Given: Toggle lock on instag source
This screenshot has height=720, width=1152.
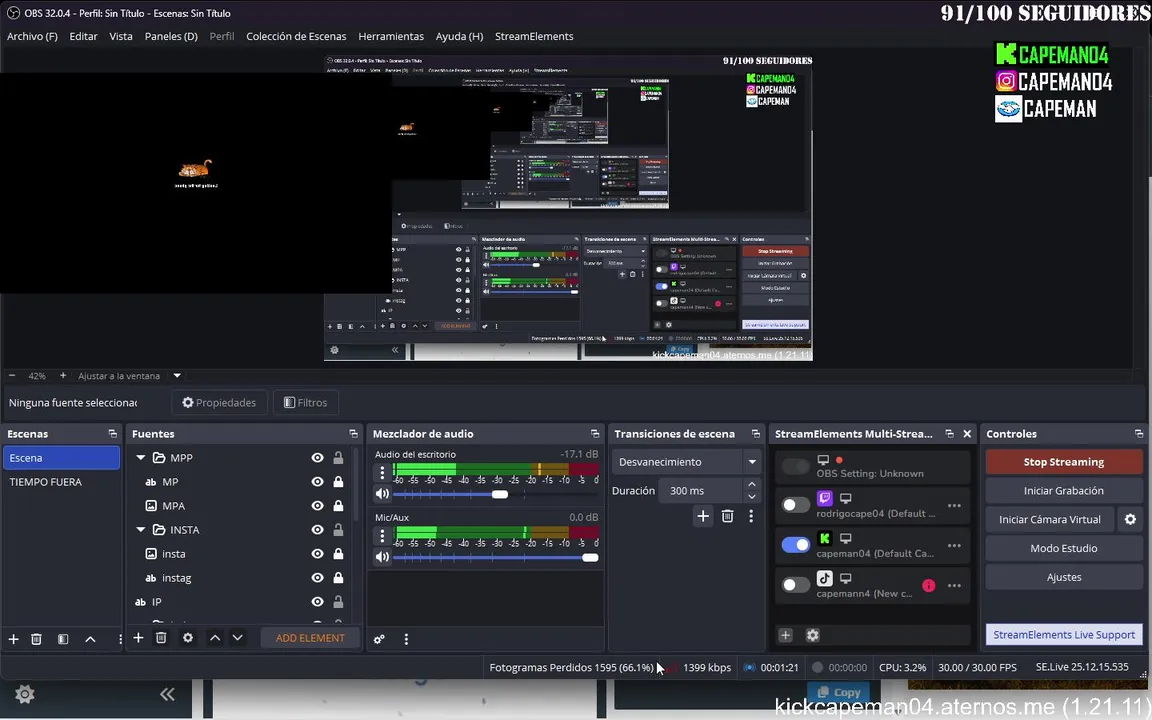Looking at the screenshot, I should click(x=338, y=578).
